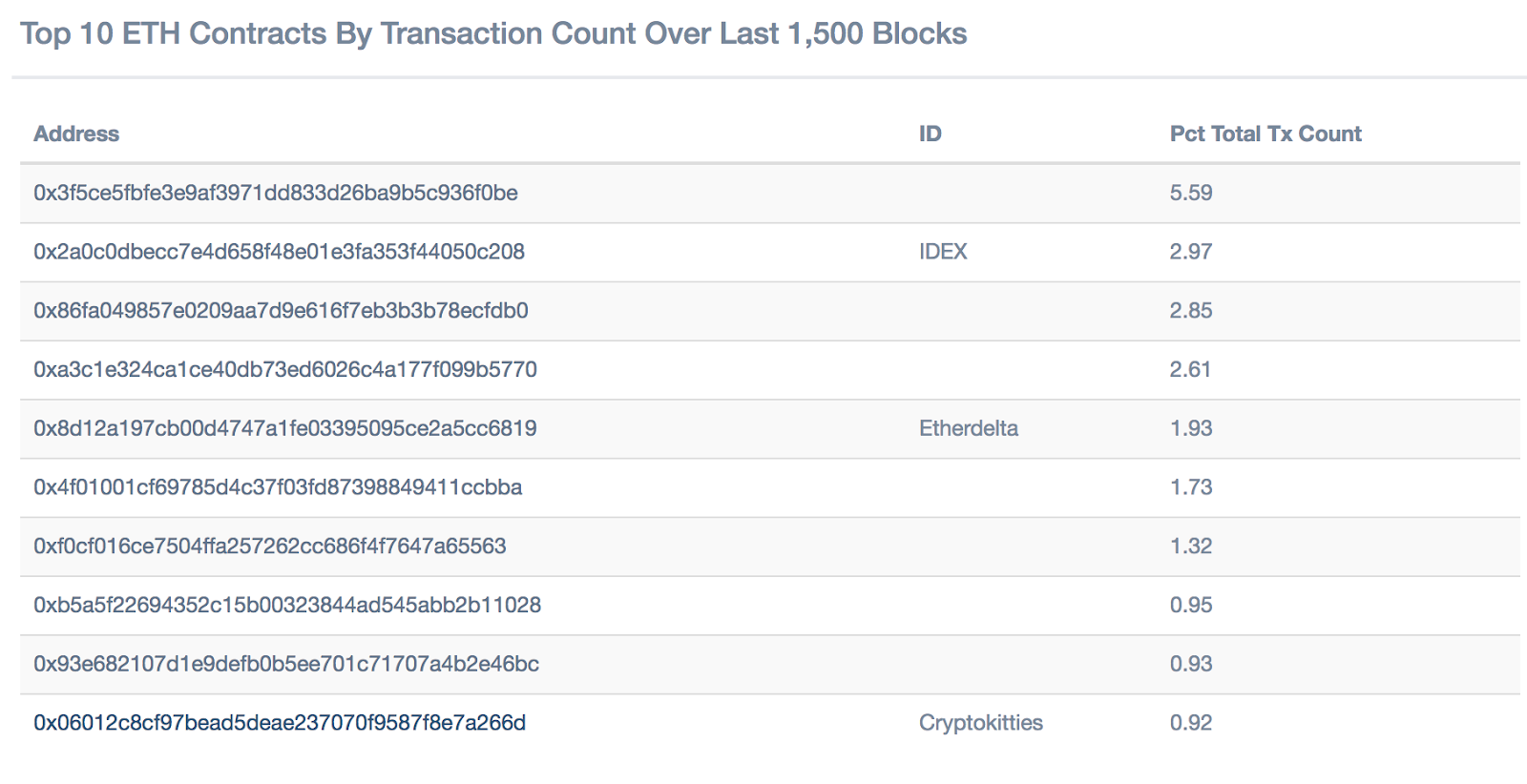Click the Address column header
1527x784 pixels.
click(x=76, y=134)
